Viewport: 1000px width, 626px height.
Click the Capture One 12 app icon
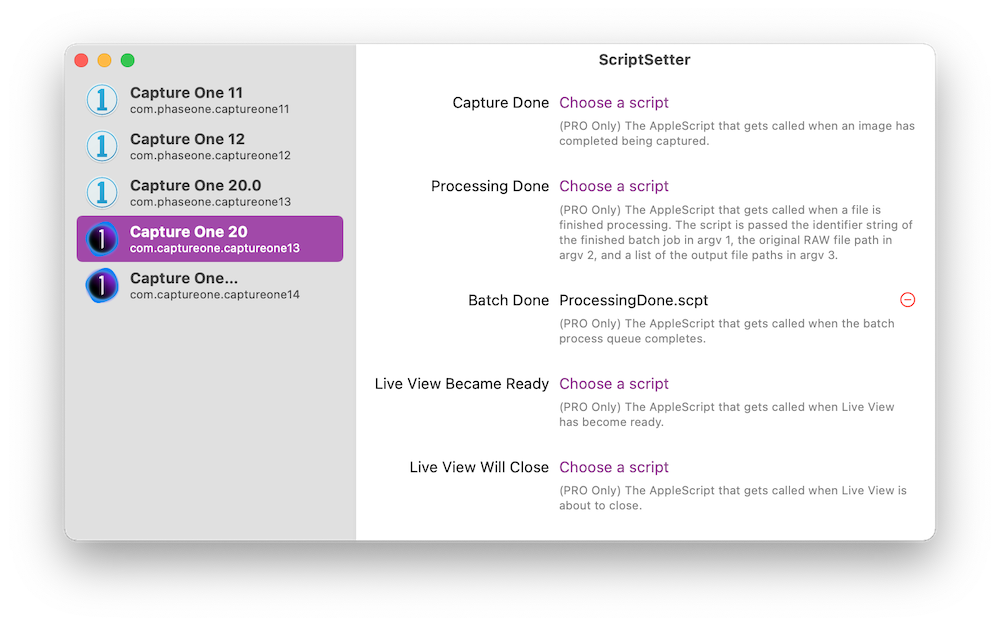click(102, 146)
